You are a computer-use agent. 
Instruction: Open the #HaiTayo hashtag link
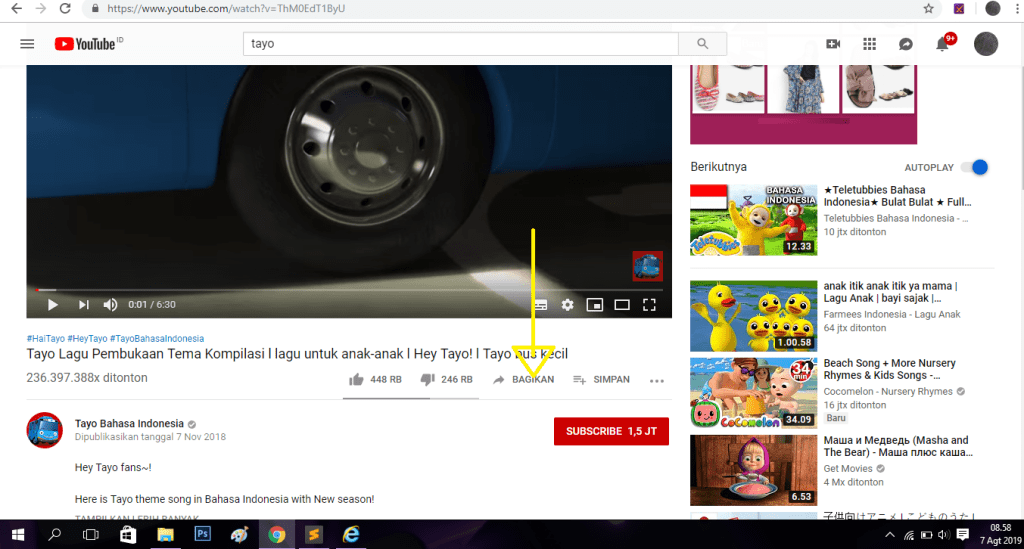[x=46, y=339]
